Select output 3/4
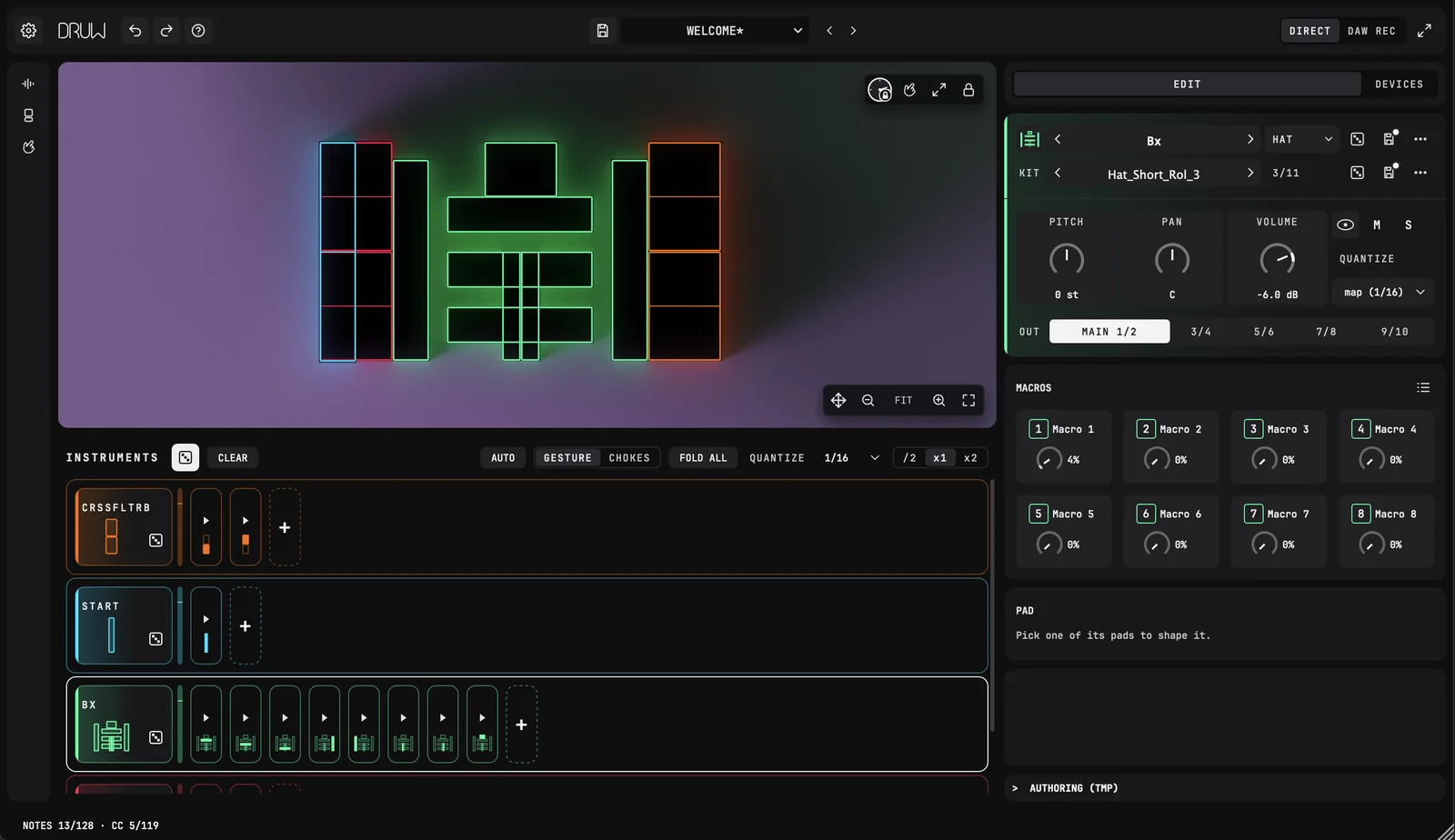The image size is (1455, 840). [1200, 332]
